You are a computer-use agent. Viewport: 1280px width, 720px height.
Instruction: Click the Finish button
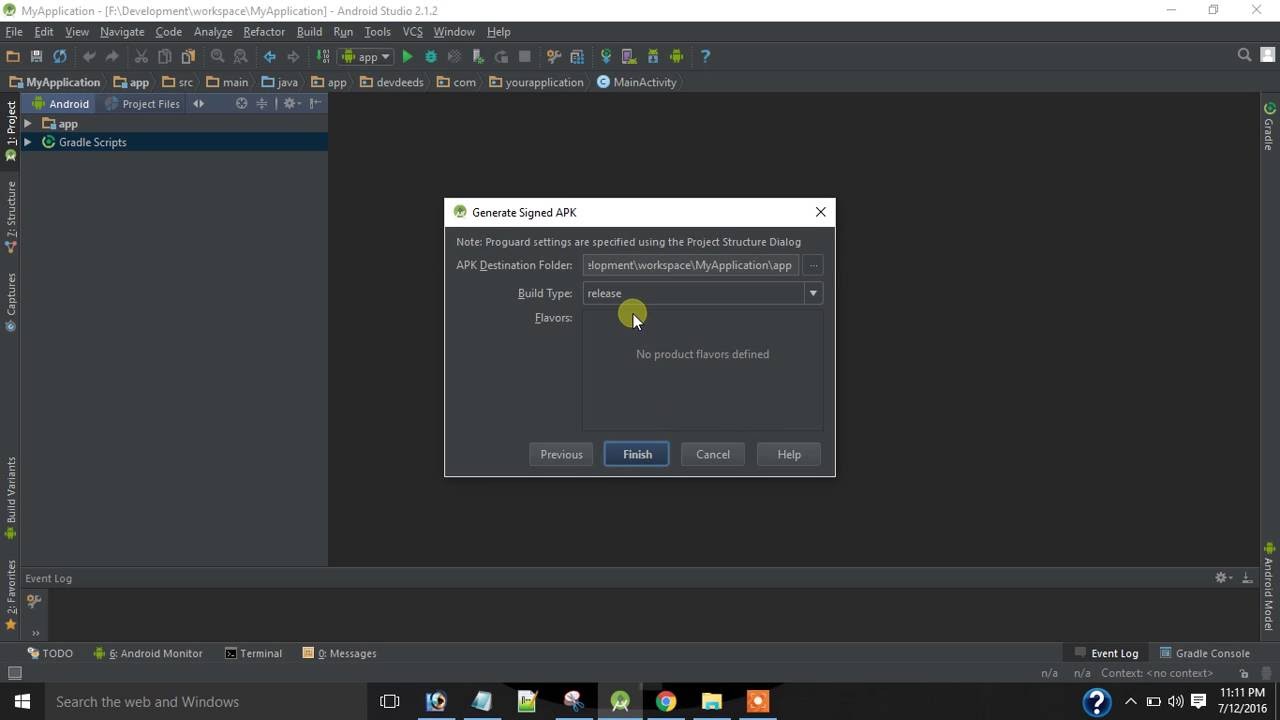[637, 454]
